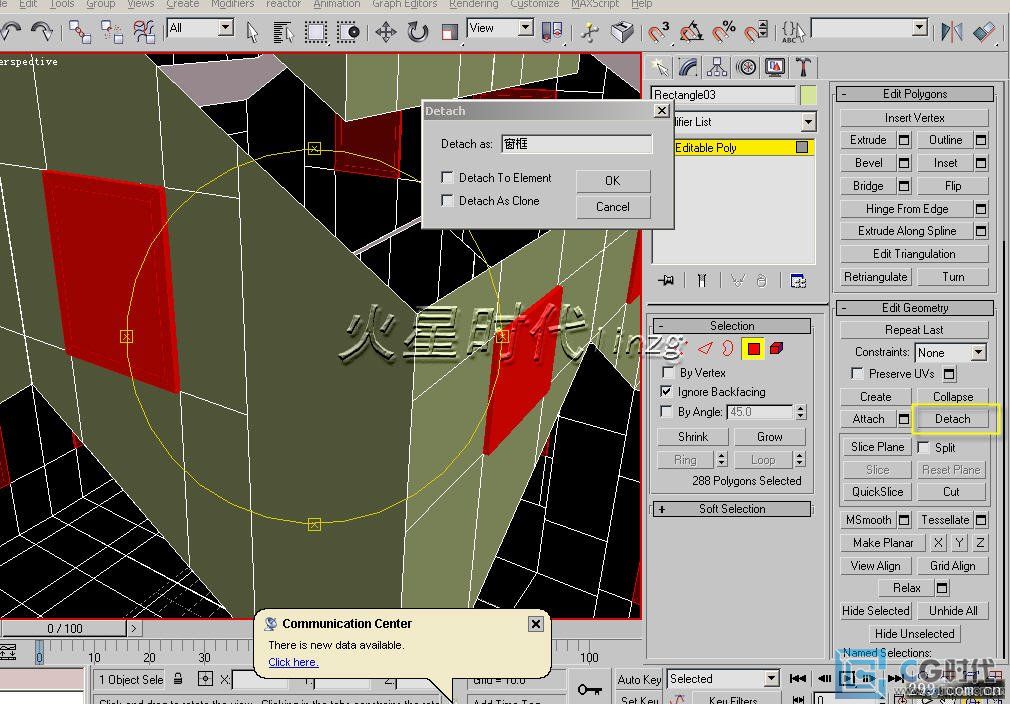Switch to the Utilities hammer panel

point(803,67)
